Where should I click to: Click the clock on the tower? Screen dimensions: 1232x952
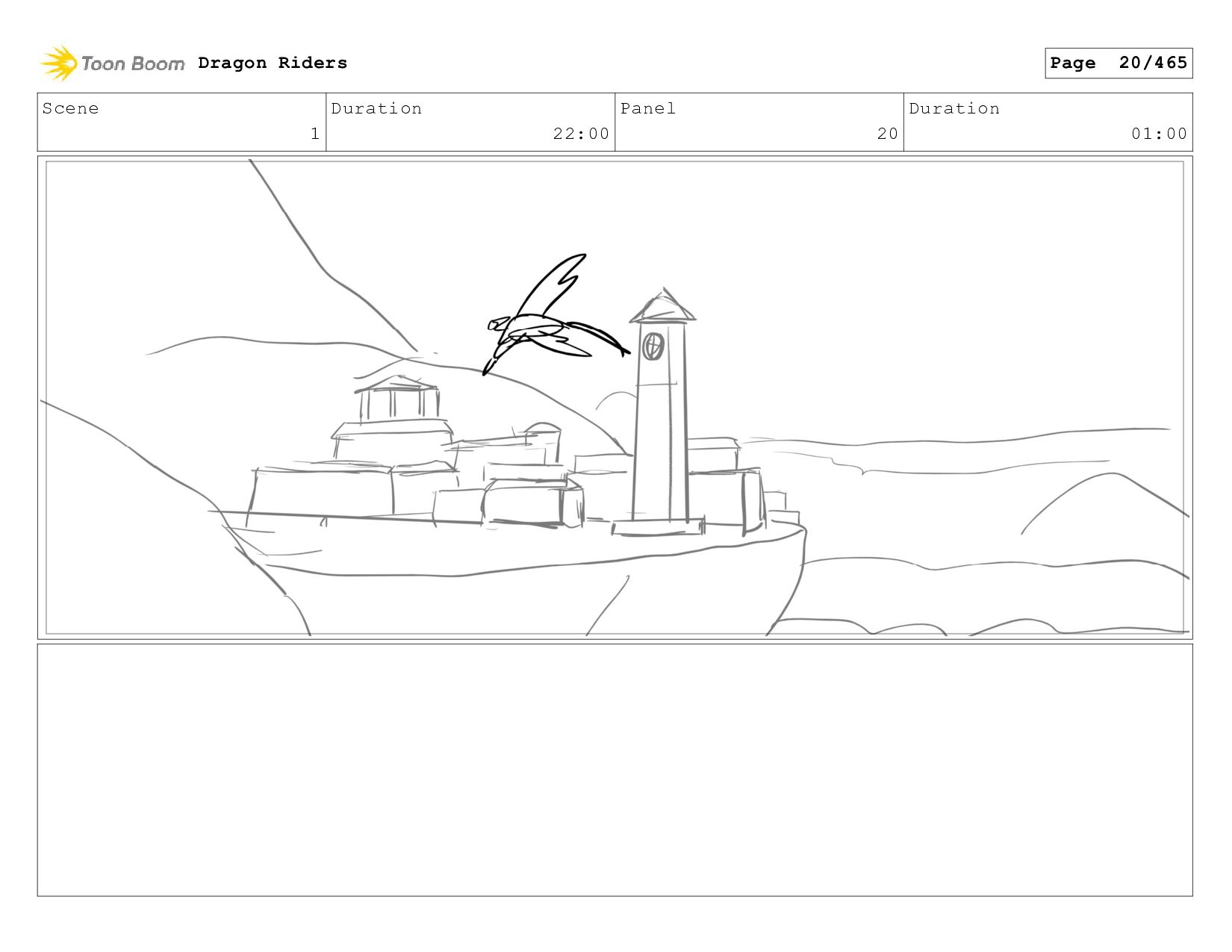[653, 346]
